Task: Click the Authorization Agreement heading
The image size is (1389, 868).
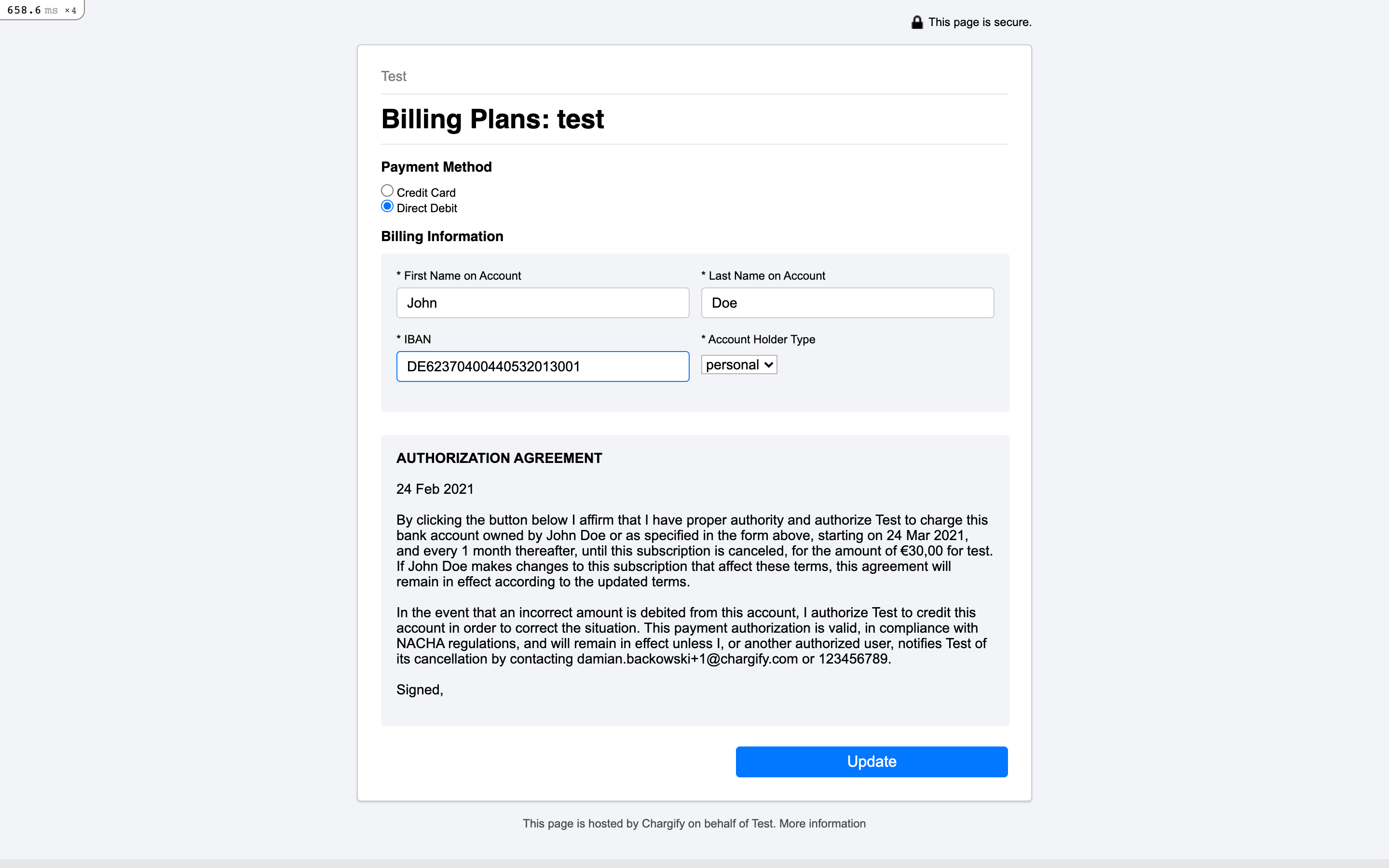Action: pyautogui.click(x=499, y=458)
